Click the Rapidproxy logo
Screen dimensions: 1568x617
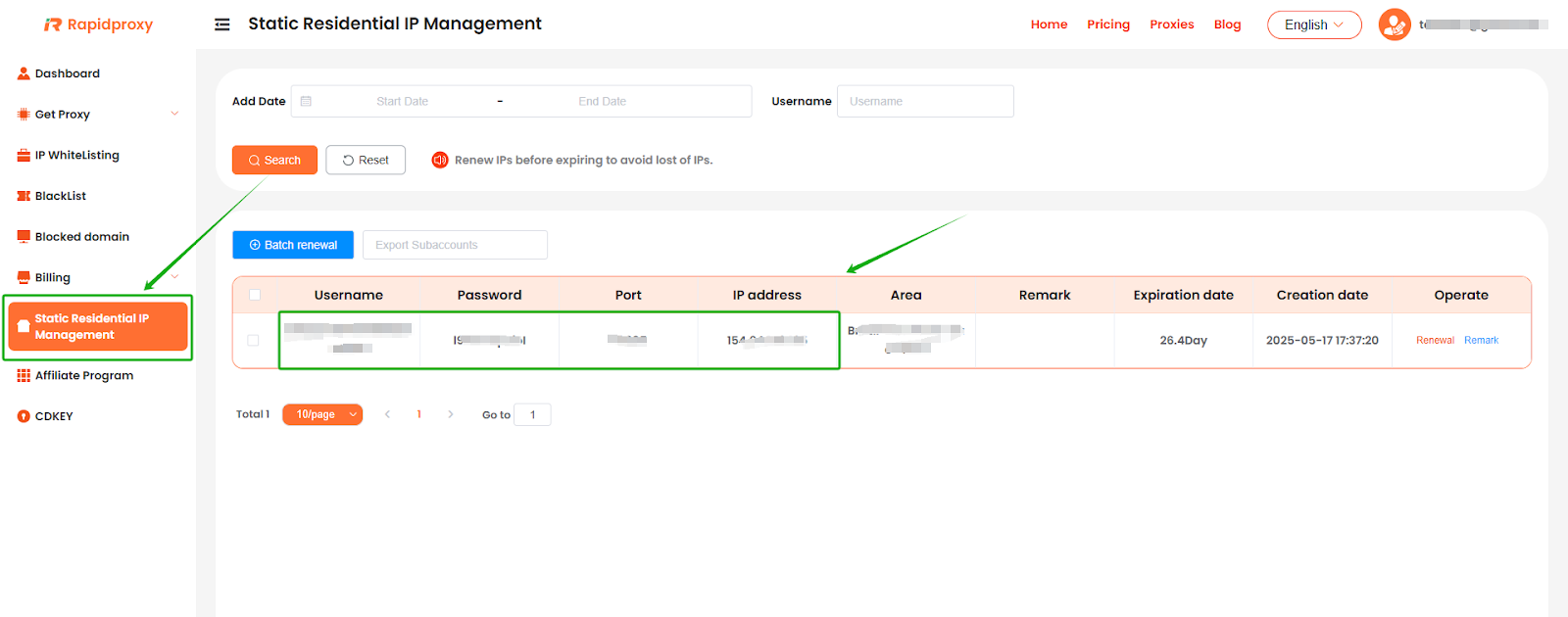point(98,24)
